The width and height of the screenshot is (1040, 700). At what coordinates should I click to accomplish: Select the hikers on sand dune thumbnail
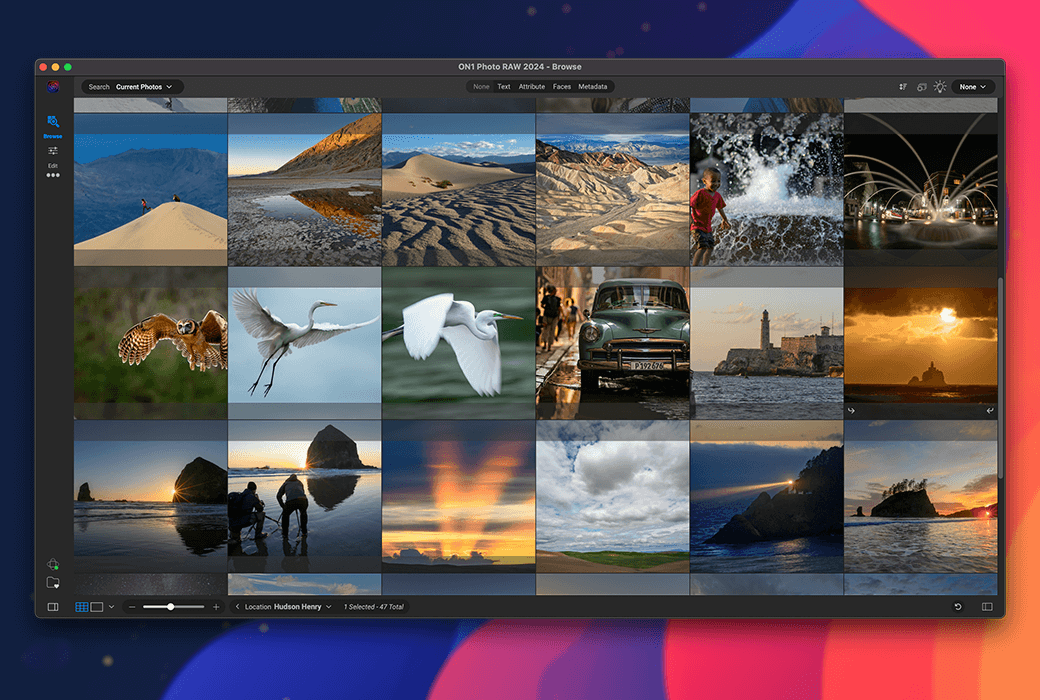(x=151, y=189)
